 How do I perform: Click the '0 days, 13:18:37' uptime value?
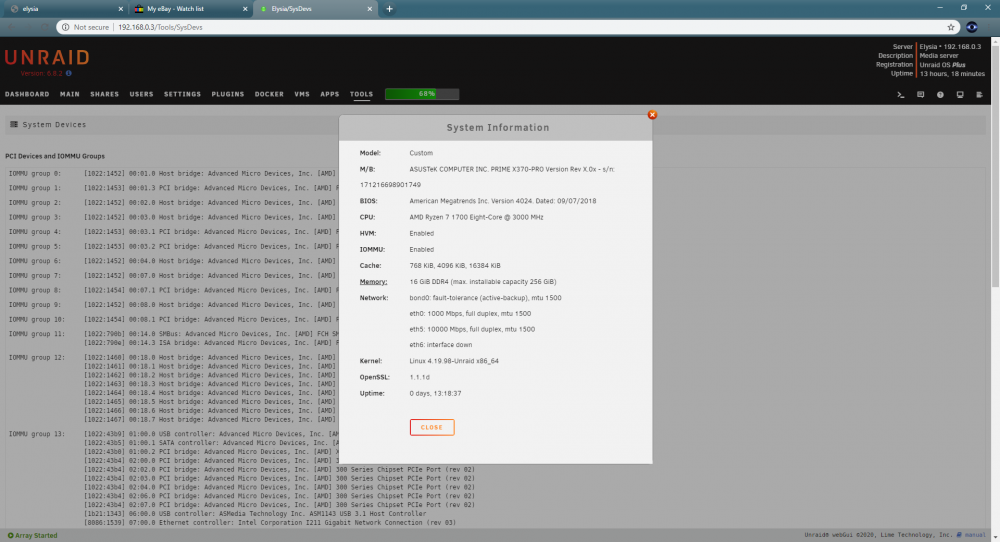(x=436, y=393)
